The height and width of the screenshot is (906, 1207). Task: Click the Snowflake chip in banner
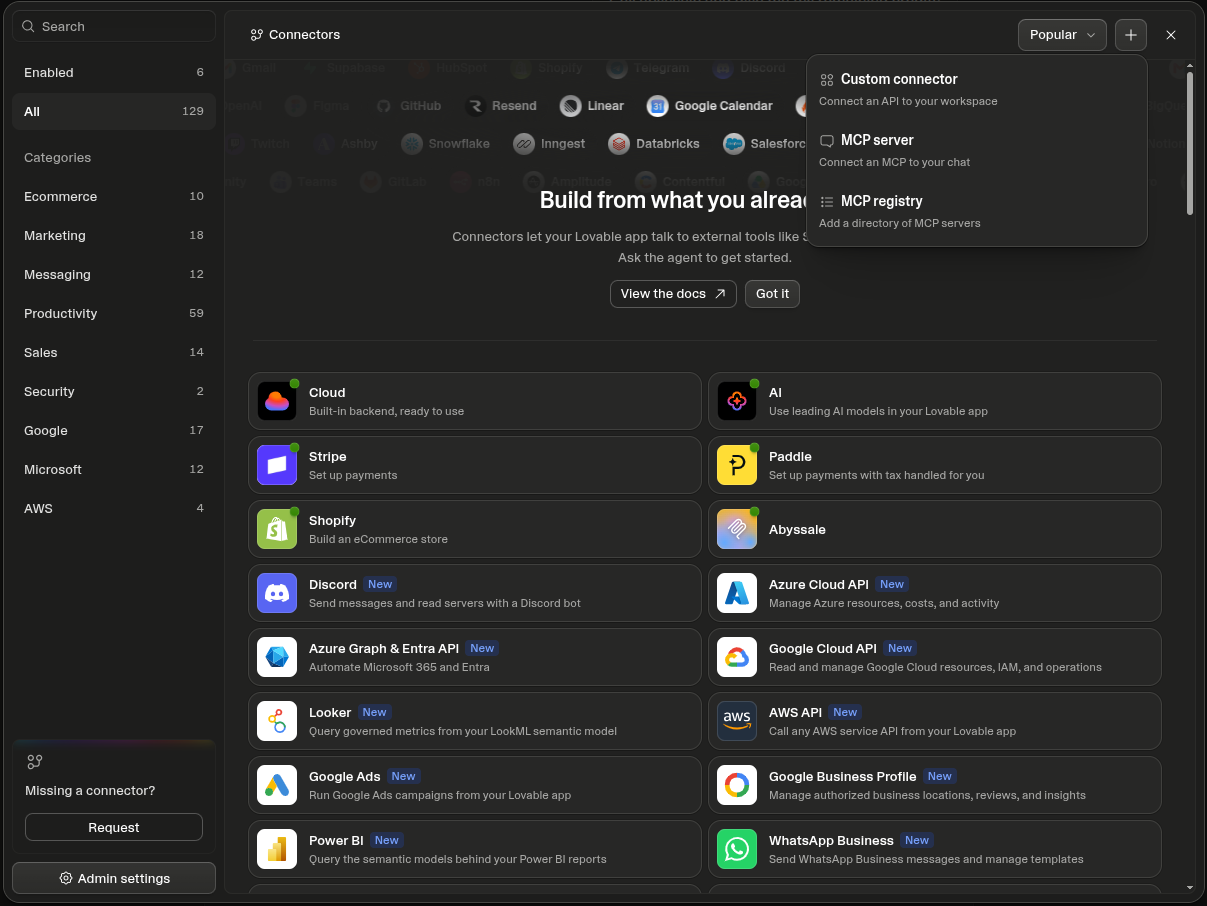[446, 144]
